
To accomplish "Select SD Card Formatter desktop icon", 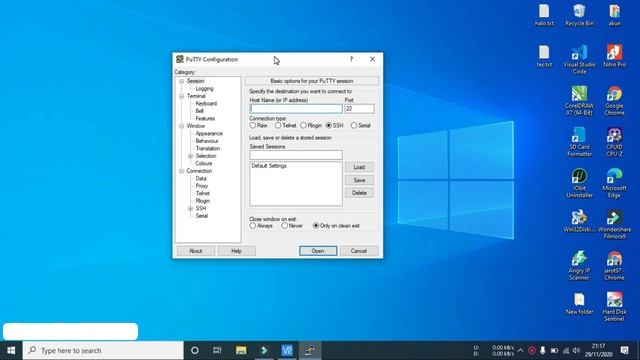I will pyautogui.click(x=579, y=142).
